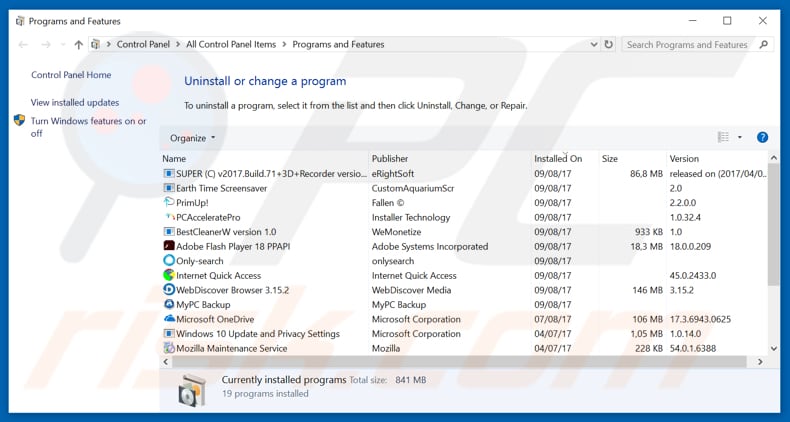Go to All Control Panel Items breadcrumb
The image size is (790, 422).
pos(231,44)
